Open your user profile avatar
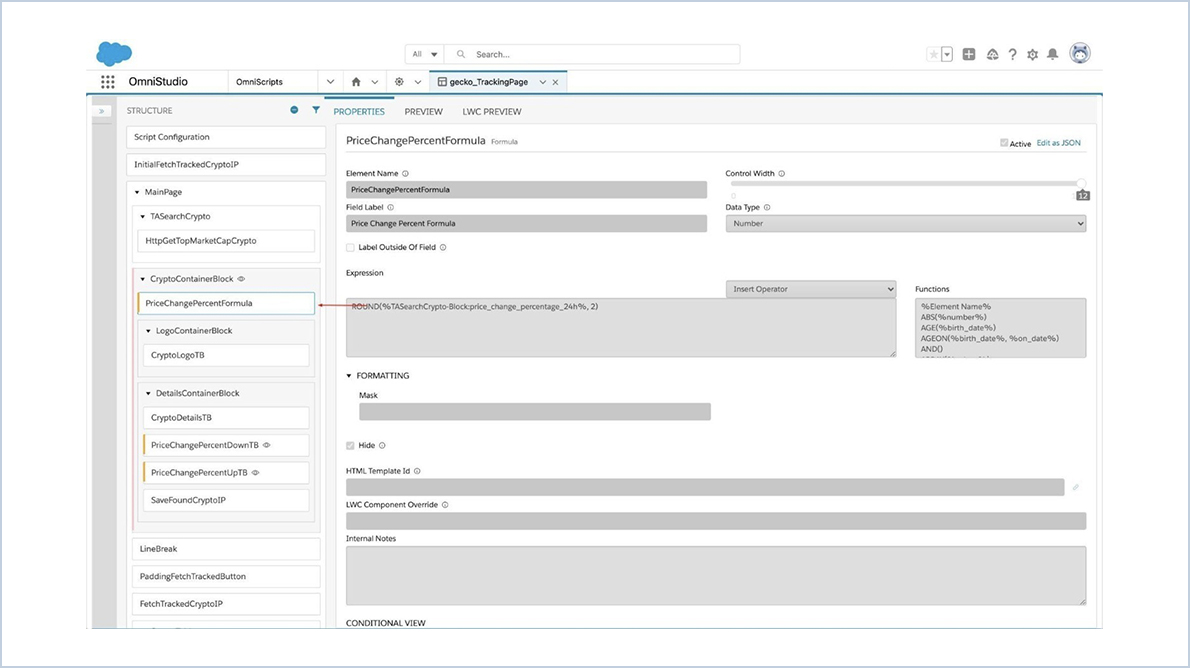1190x668 pixels. [1079, 54]
